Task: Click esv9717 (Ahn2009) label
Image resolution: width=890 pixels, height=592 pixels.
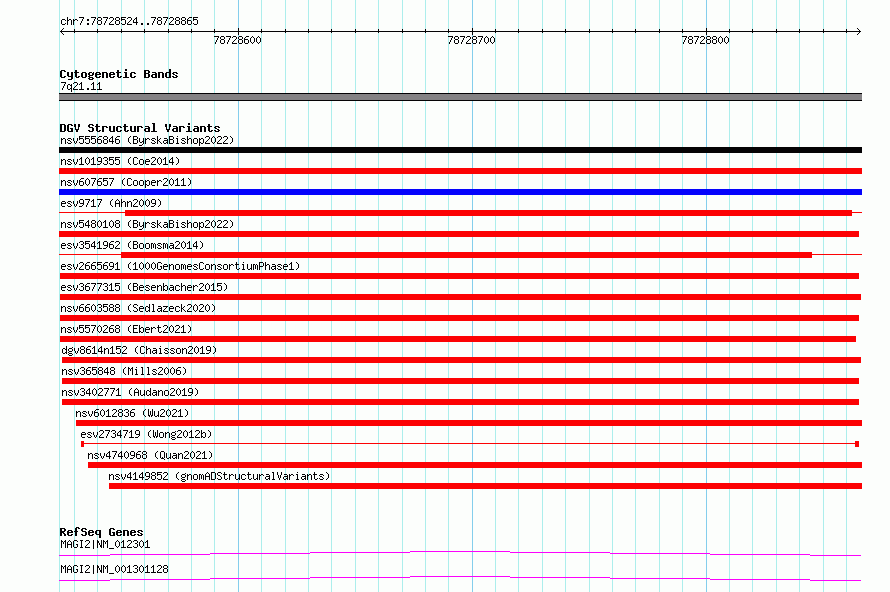Action: click(x=111, y=203)
